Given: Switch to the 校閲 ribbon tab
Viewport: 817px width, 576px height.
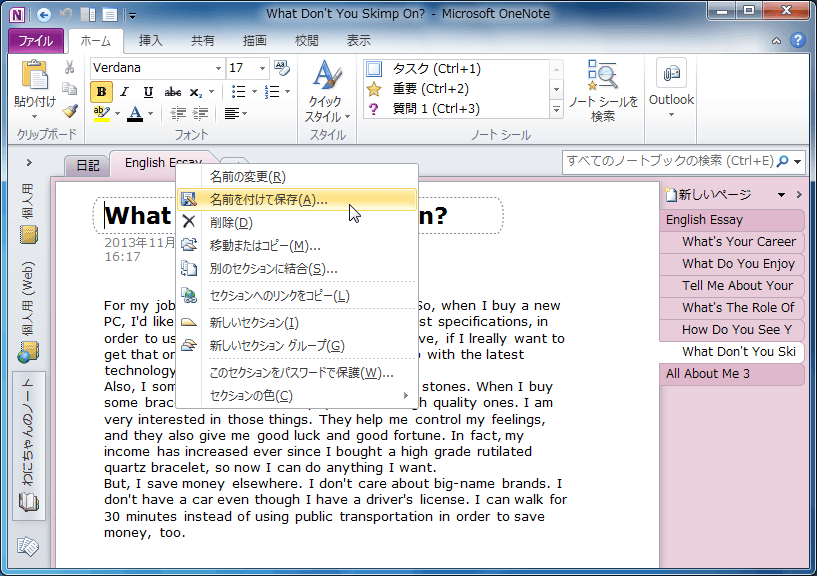Looking at the screenshot, I should tap(306, 41).
